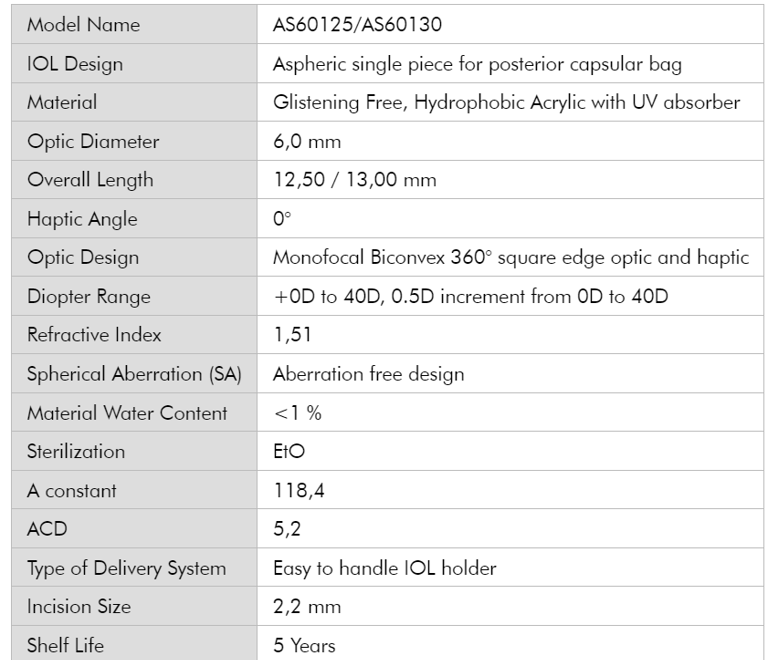Click the Diopter Range label
Viewport: 768px width, 660px height.
[x=89, y=296]
